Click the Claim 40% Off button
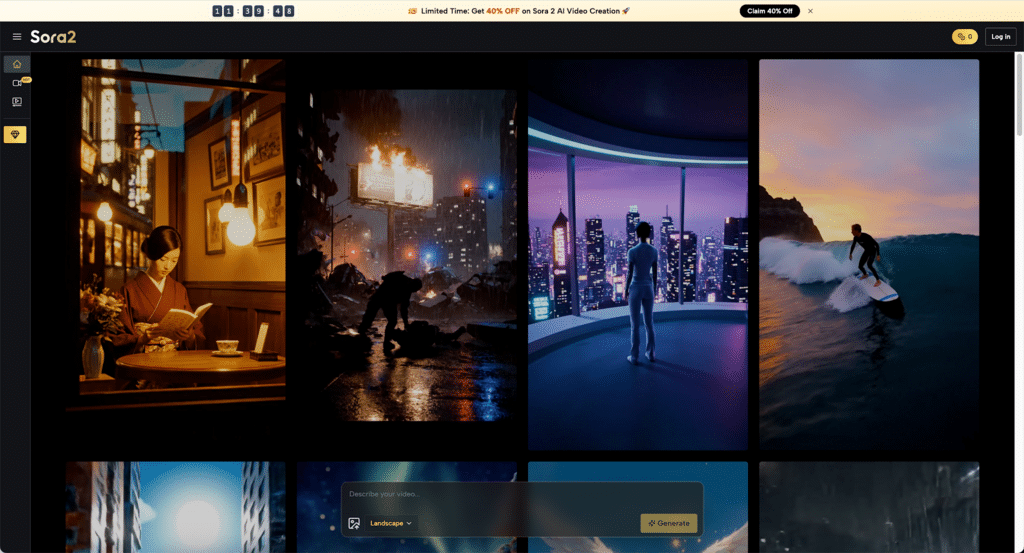Screen dimensions: 1024x553 point(769,11)
